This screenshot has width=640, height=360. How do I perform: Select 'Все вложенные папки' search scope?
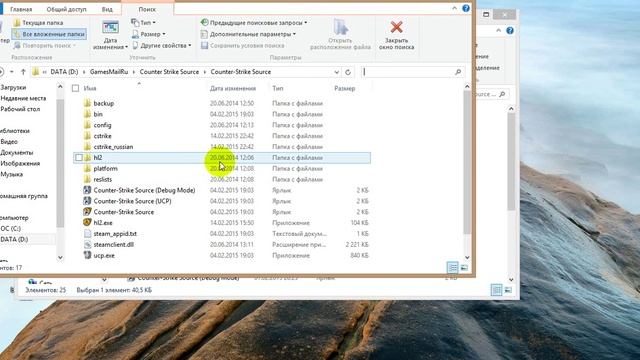pyautogui.click(x=49, y=34)
